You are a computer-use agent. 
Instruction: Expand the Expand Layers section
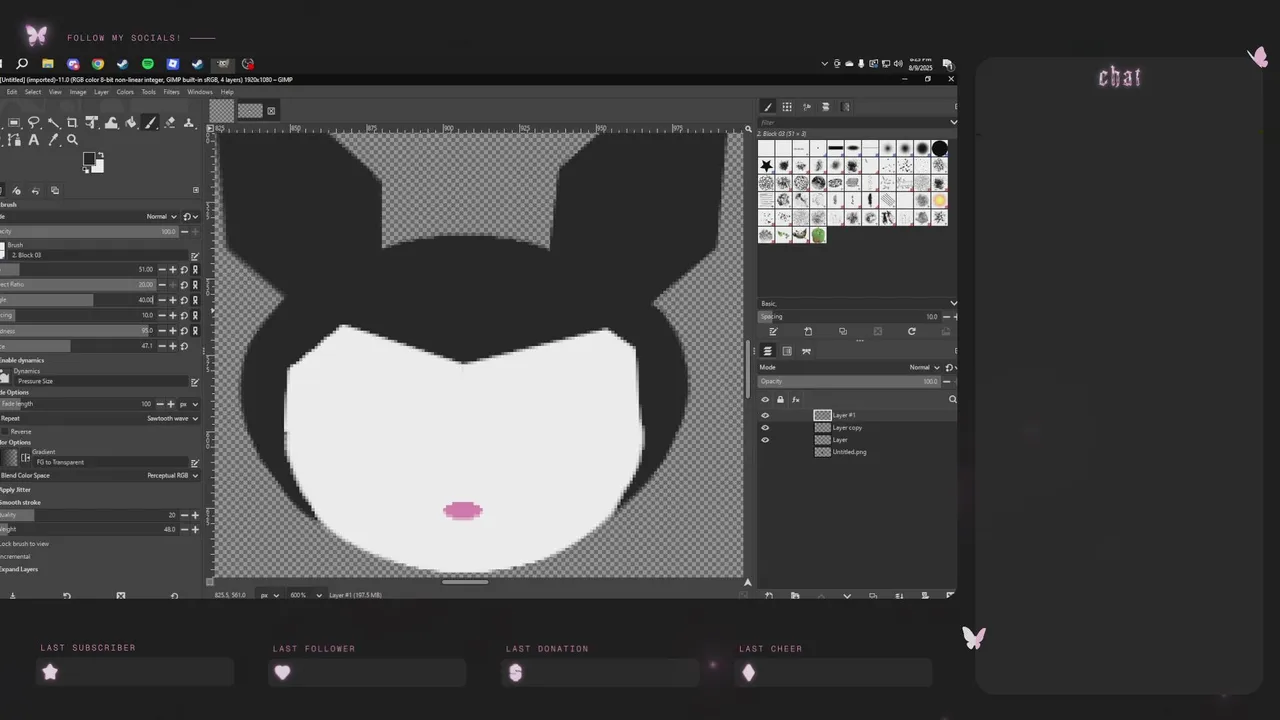tap(18, 569)
